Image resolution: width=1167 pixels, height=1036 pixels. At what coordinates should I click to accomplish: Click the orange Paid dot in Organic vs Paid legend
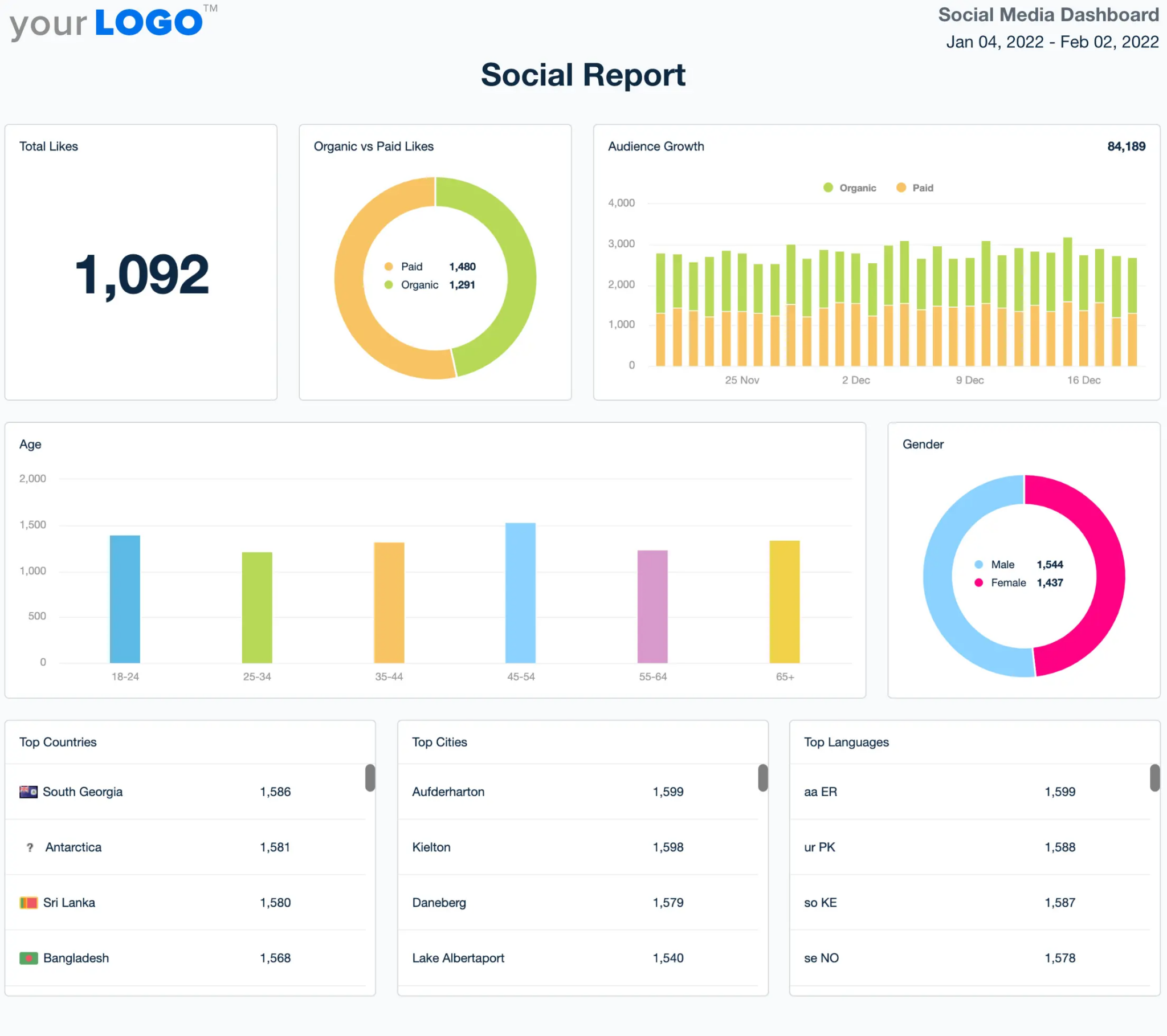click(x=389, y=266)
